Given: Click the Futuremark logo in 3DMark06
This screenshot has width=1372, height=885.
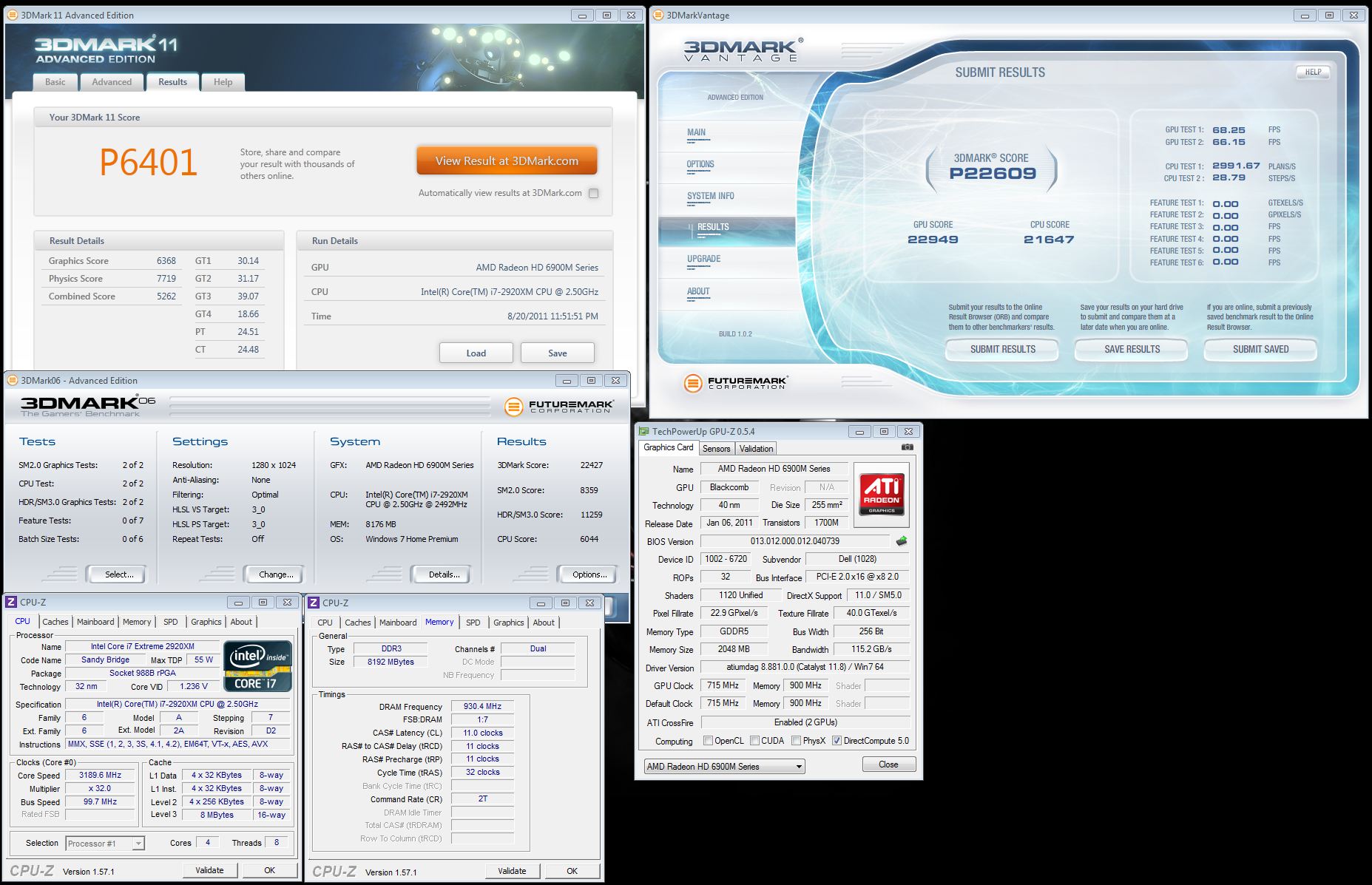Looking at the screenshot, I should tap(559, 407).
